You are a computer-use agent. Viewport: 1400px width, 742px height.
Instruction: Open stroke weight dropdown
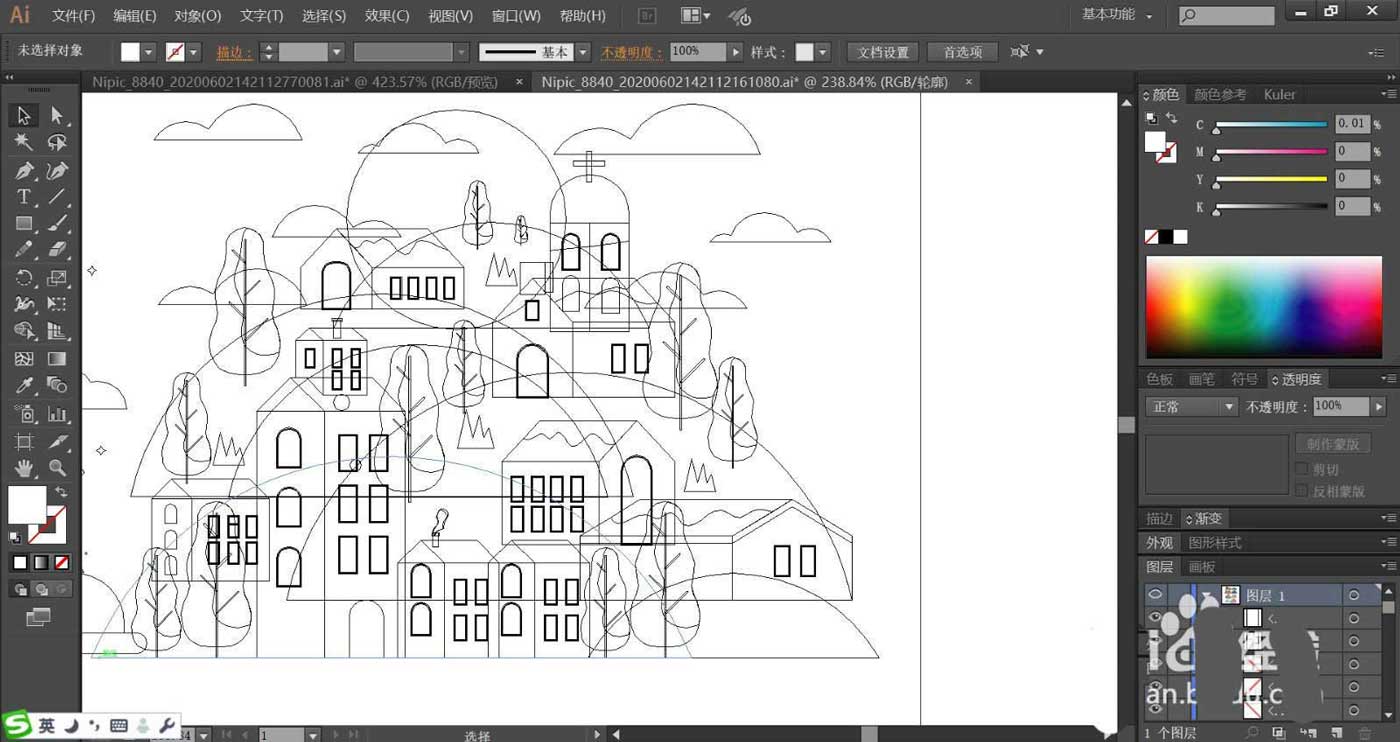[337, 52]
